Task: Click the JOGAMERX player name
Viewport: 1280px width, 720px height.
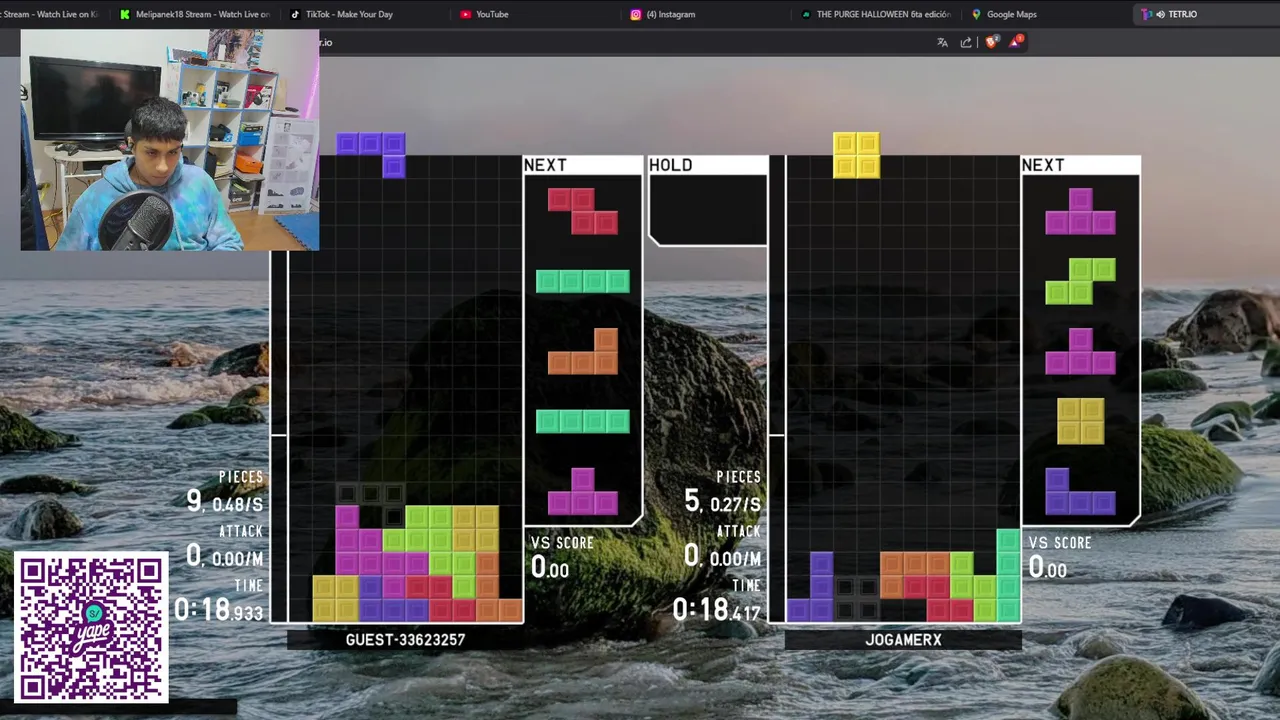Action: click(903, 640)
